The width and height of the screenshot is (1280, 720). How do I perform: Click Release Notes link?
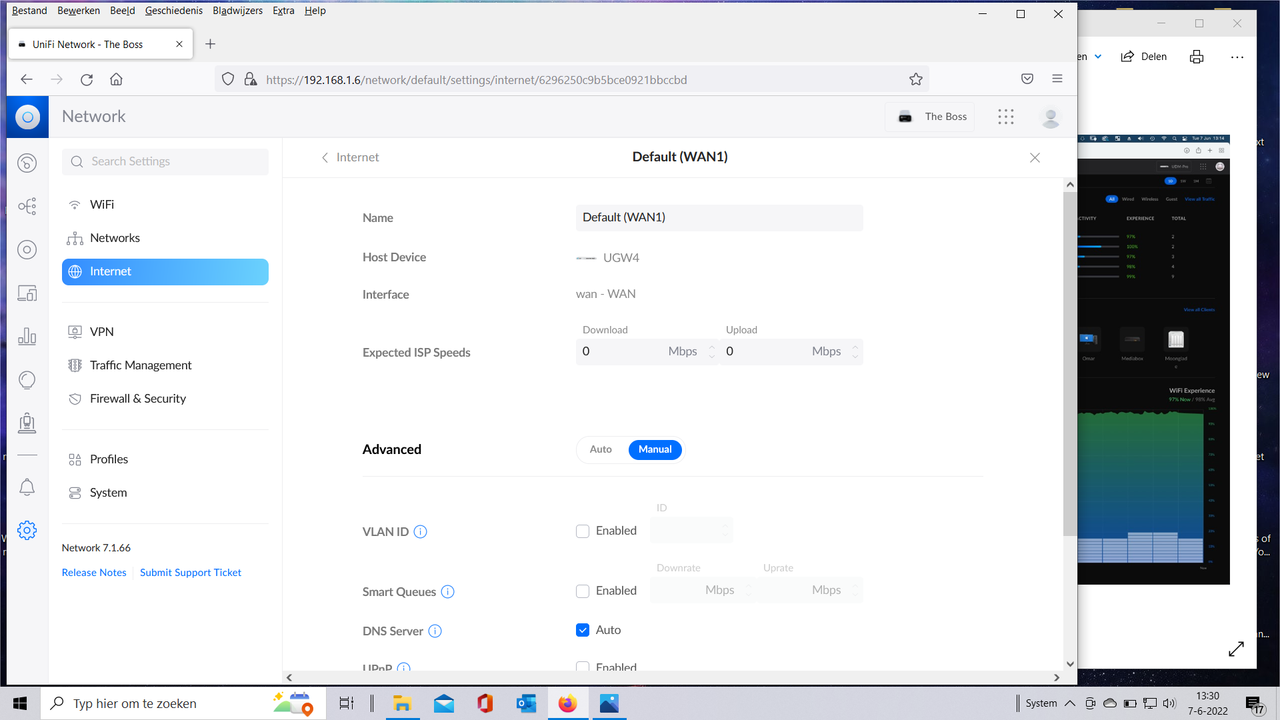coord(94,573)
